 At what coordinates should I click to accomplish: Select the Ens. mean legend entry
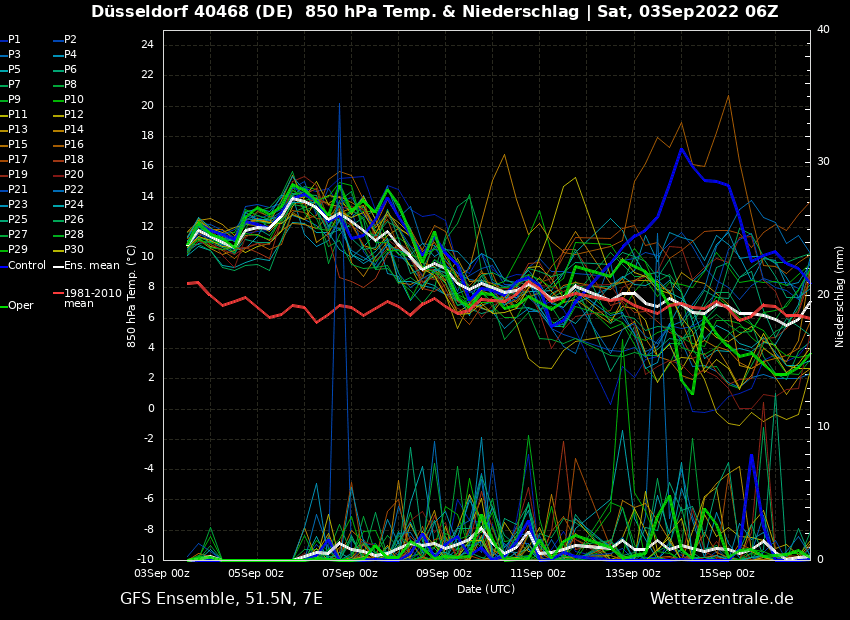tap(91, 266)
